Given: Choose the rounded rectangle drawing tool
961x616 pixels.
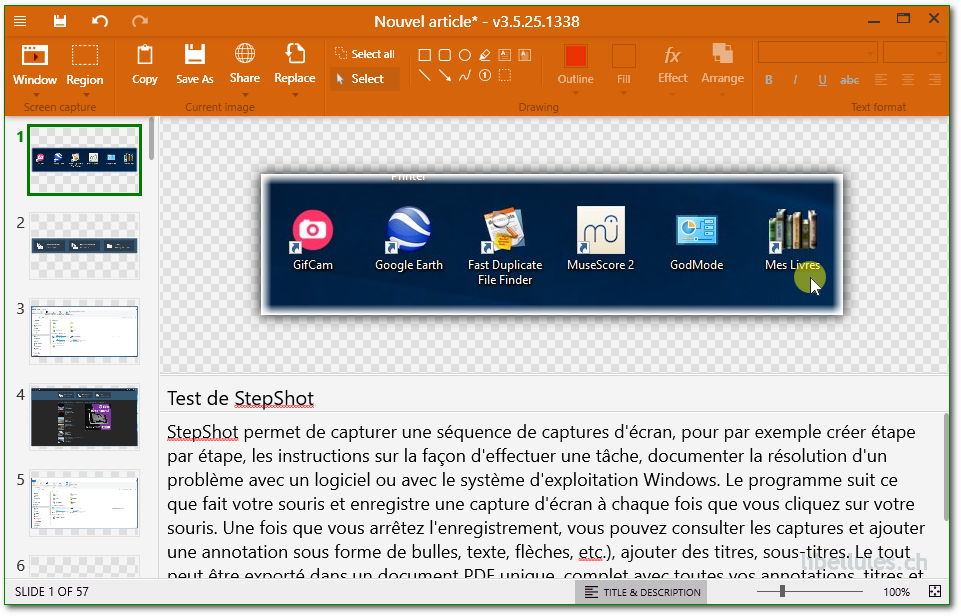Looking at the screenshot, I should (445, 55).
